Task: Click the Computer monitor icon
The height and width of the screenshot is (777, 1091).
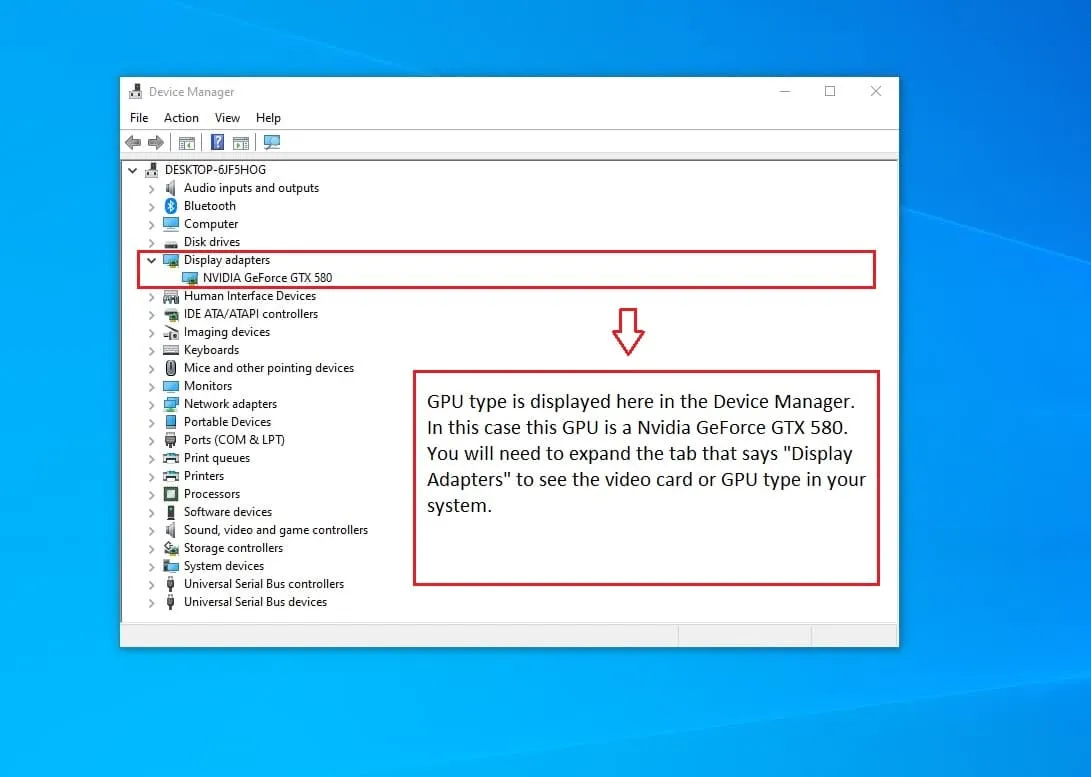Action: click(170, 224)
